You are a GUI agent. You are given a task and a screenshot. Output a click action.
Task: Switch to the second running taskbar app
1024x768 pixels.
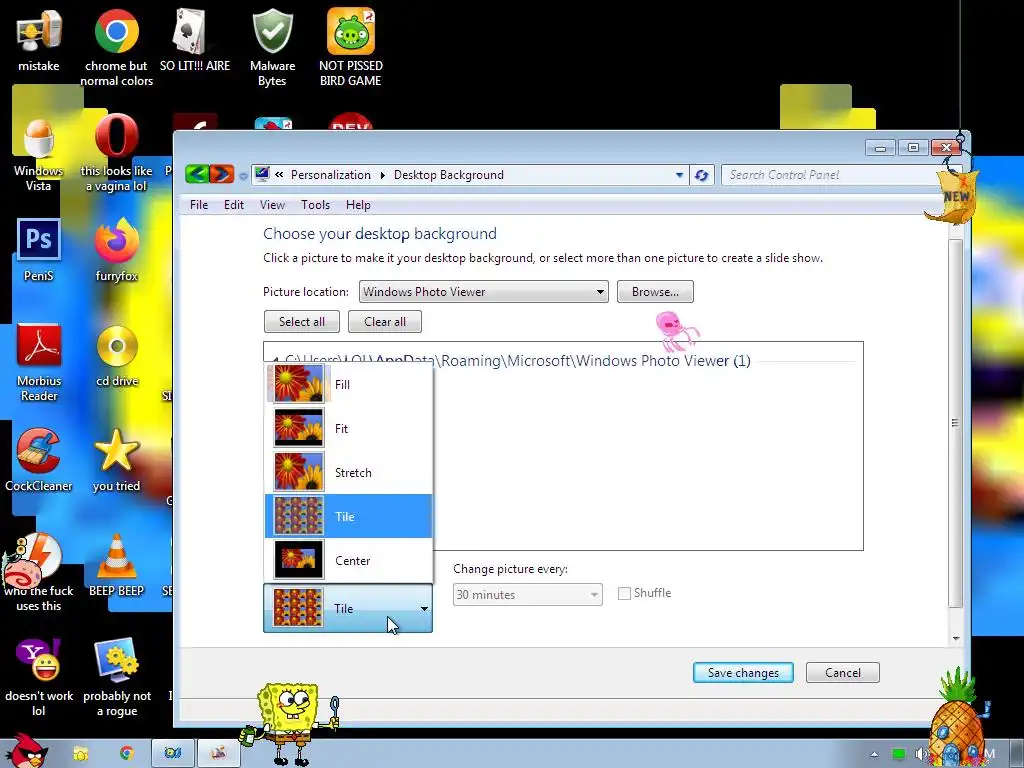(219, 753)
